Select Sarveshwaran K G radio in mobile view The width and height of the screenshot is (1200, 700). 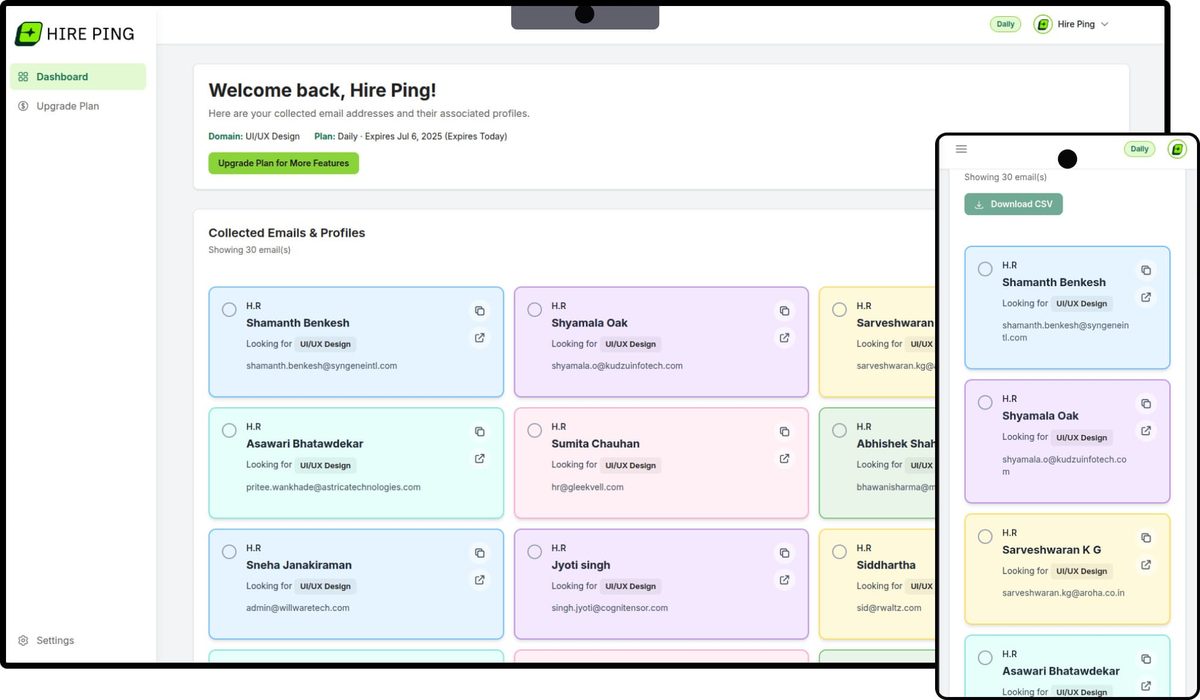point(985,537)
